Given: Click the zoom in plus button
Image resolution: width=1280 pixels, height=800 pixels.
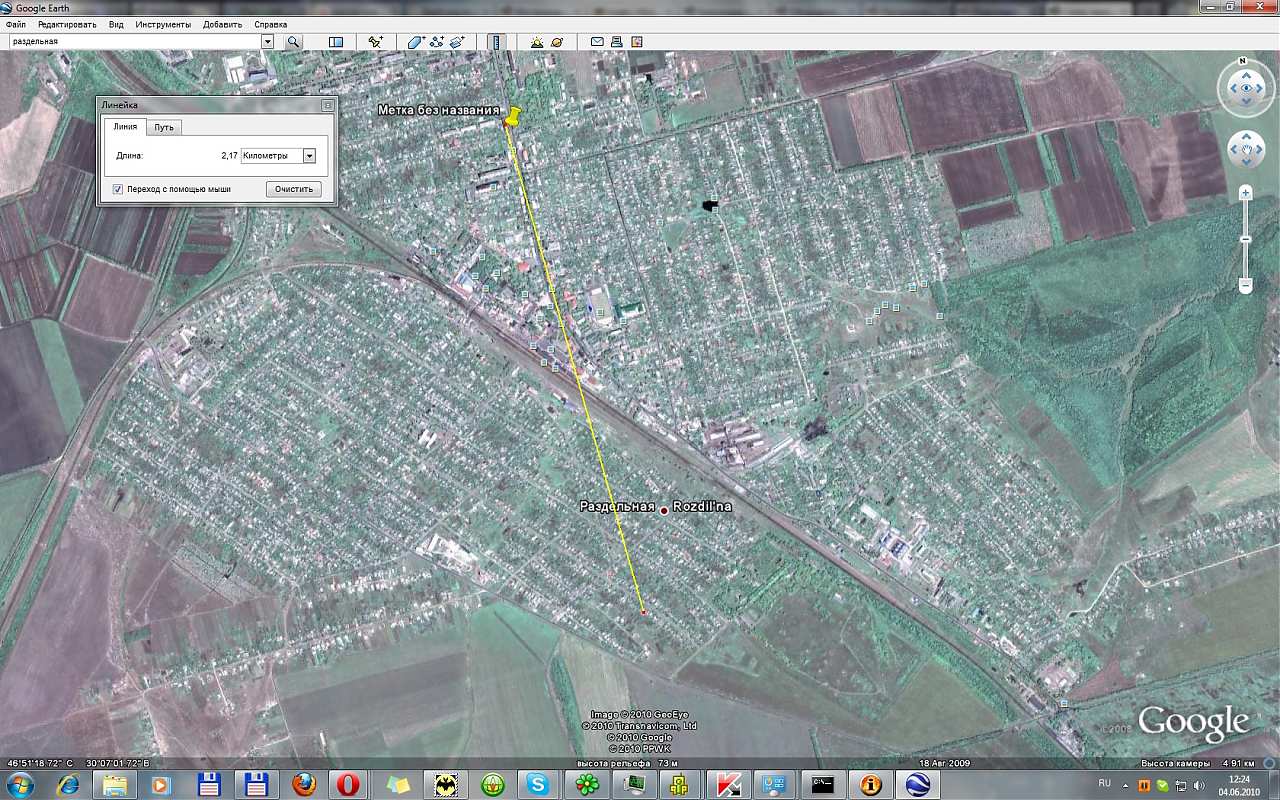Looking at the screenshot, I should click(1246, 192).
